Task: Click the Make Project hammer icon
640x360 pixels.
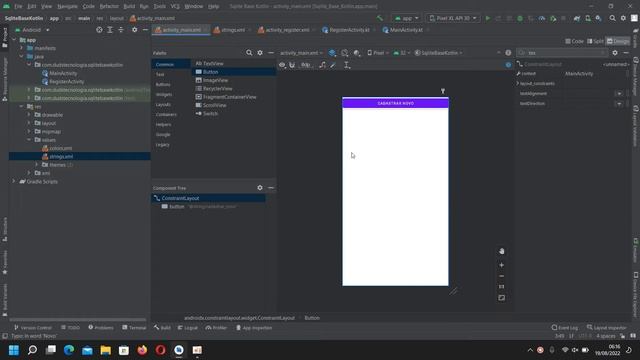Action: tap(380, 18)
